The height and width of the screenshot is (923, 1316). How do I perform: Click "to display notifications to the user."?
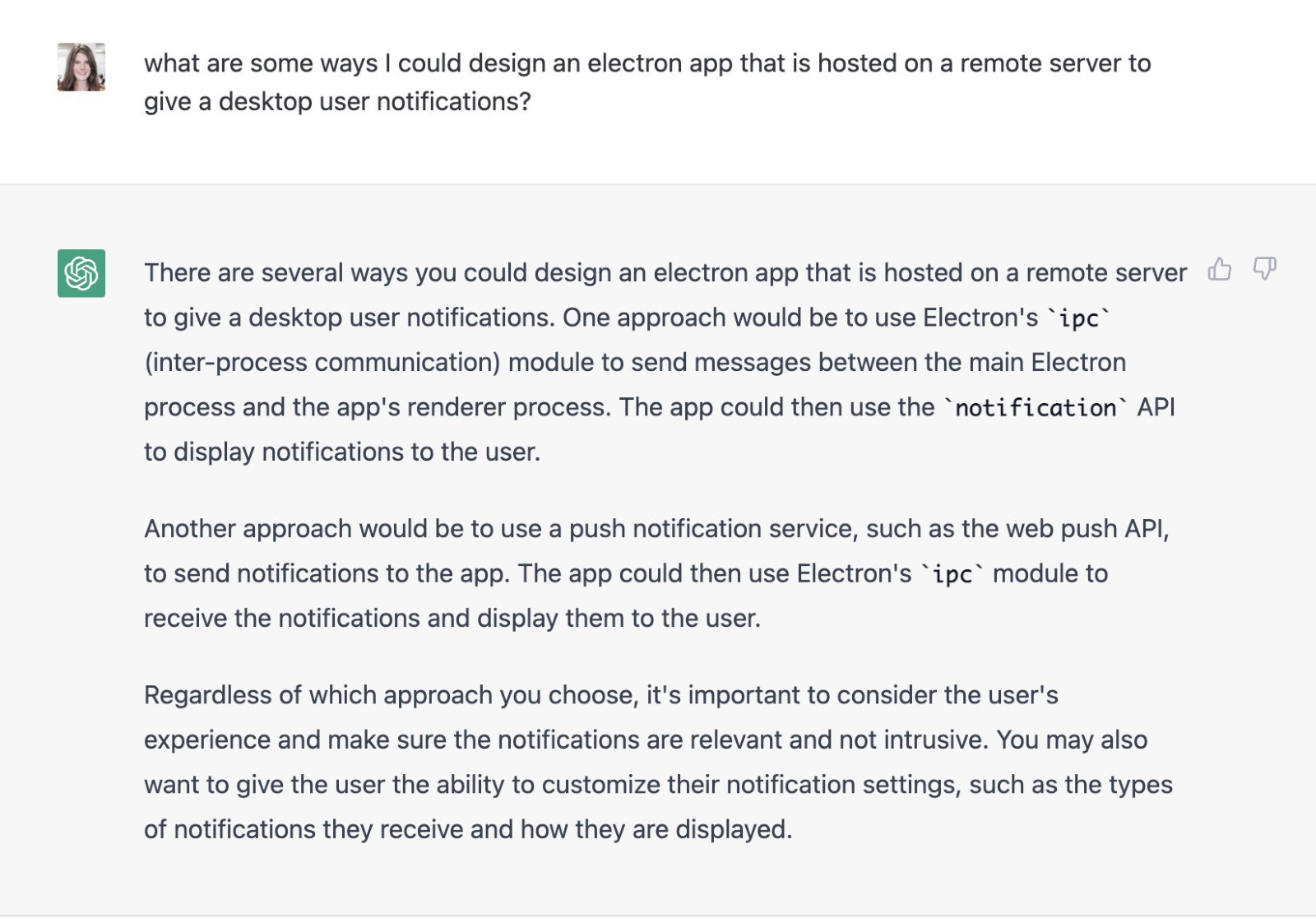(341, 452)
